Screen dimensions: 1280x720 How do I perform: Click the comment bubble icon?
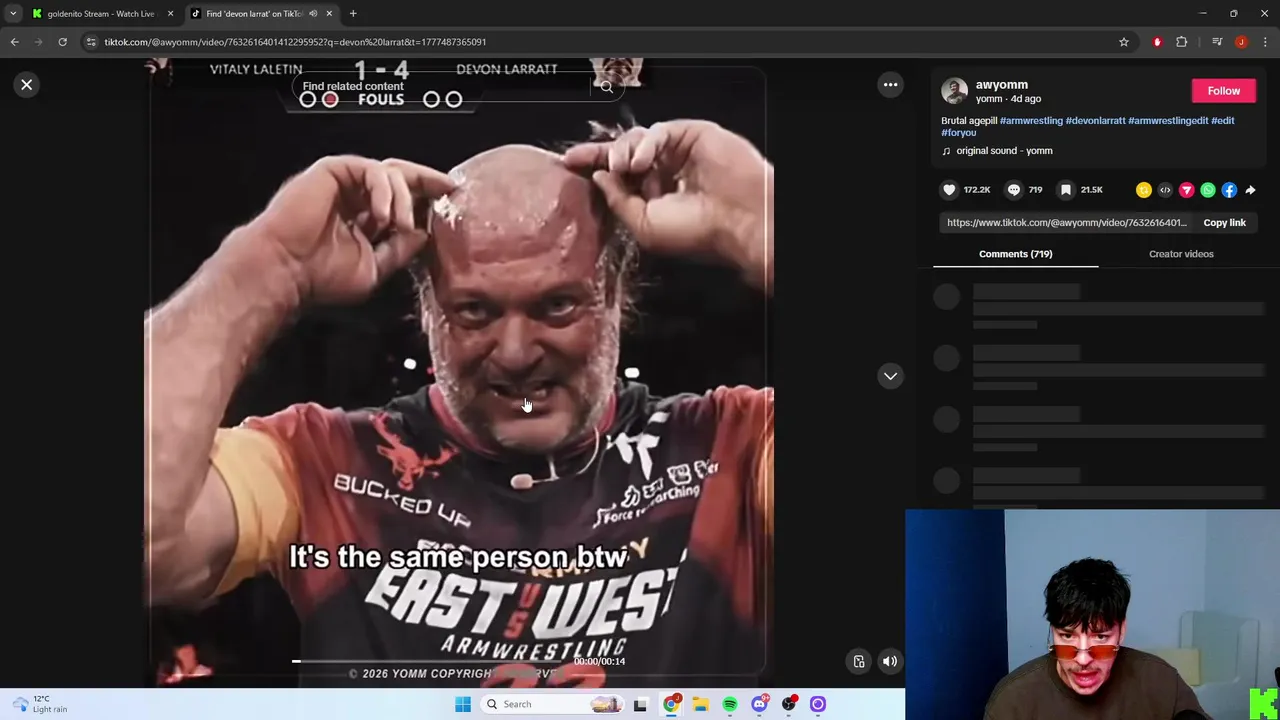1014,190
